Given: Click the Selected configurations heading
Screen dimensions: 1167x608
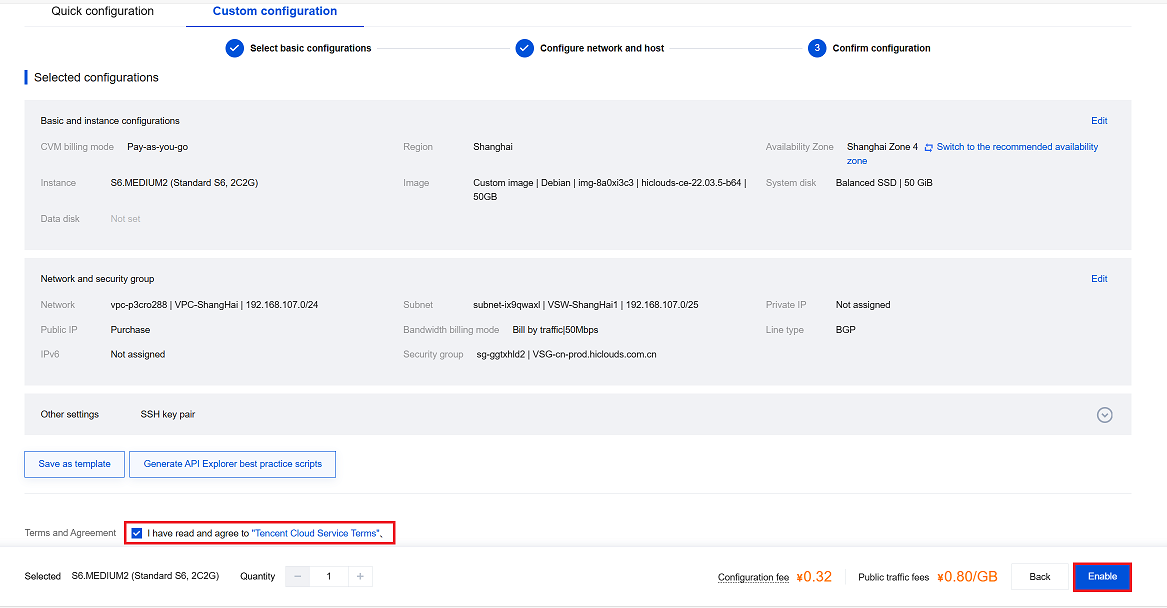Looking at the screenshot, I should pos(96,77).
